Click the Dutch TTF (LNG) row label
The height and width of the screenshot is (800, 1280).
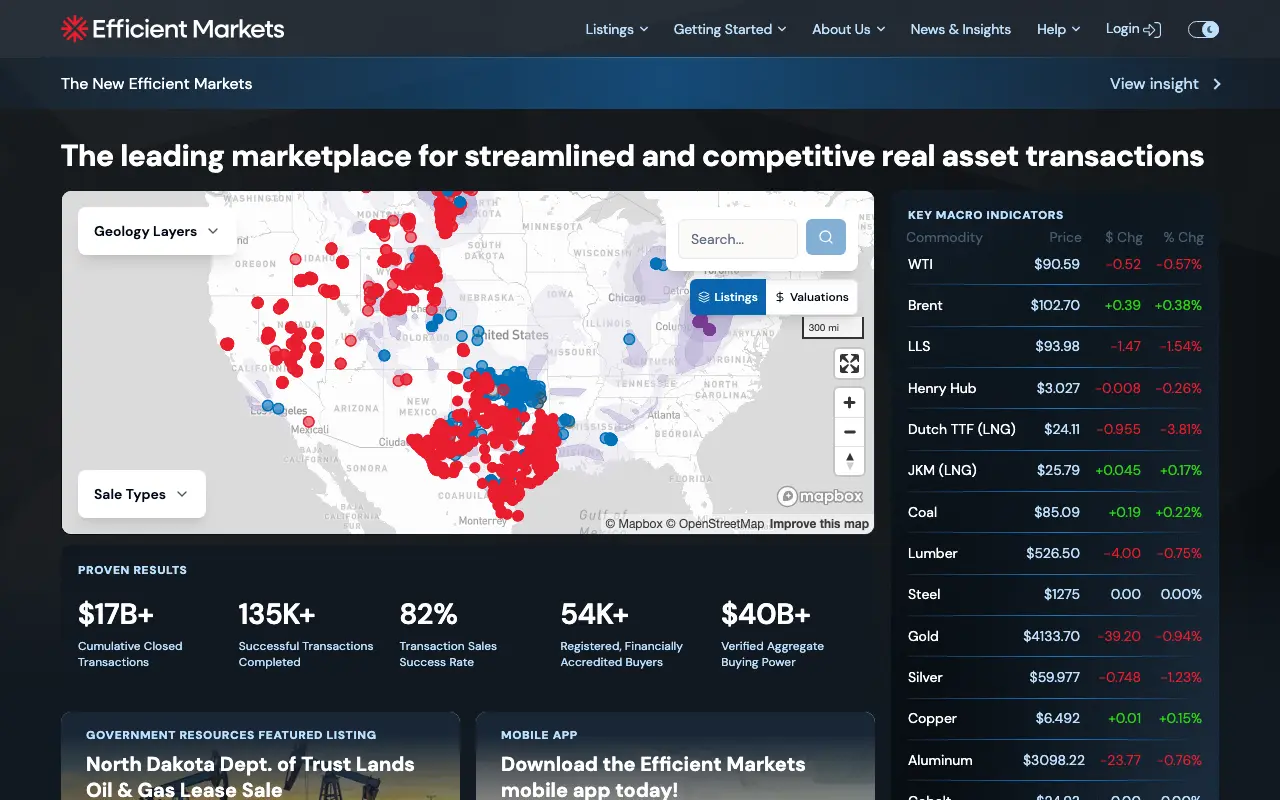click(x=962, y=429)
